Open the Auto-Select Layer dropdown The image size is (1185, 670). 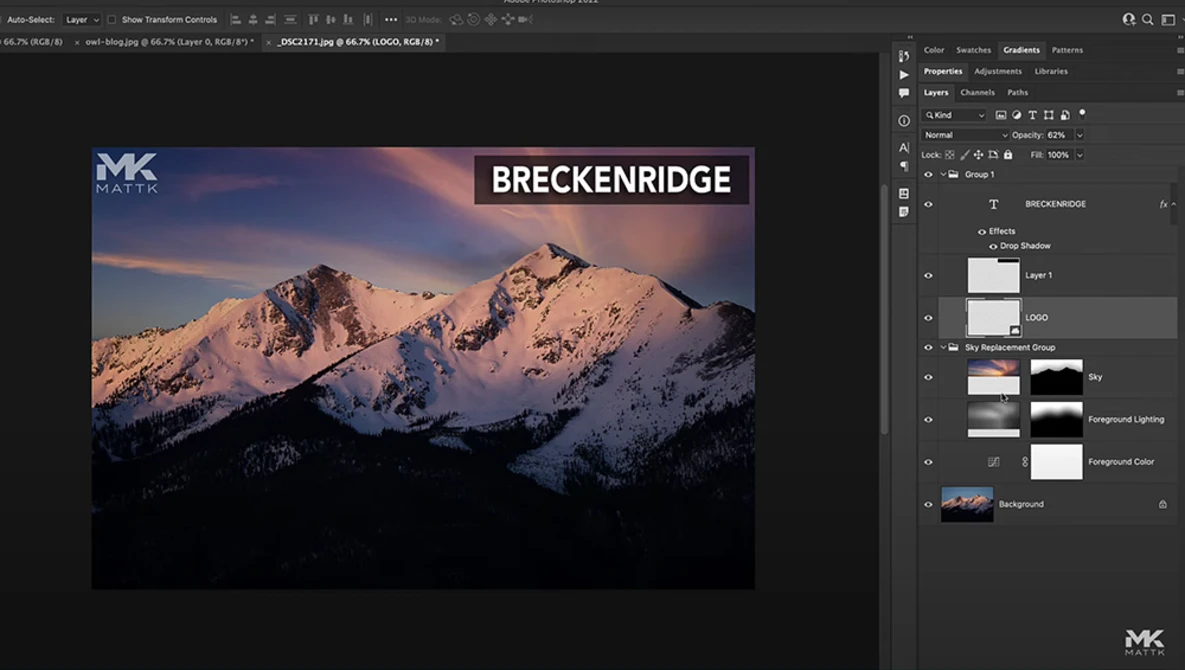pos(82,20)
